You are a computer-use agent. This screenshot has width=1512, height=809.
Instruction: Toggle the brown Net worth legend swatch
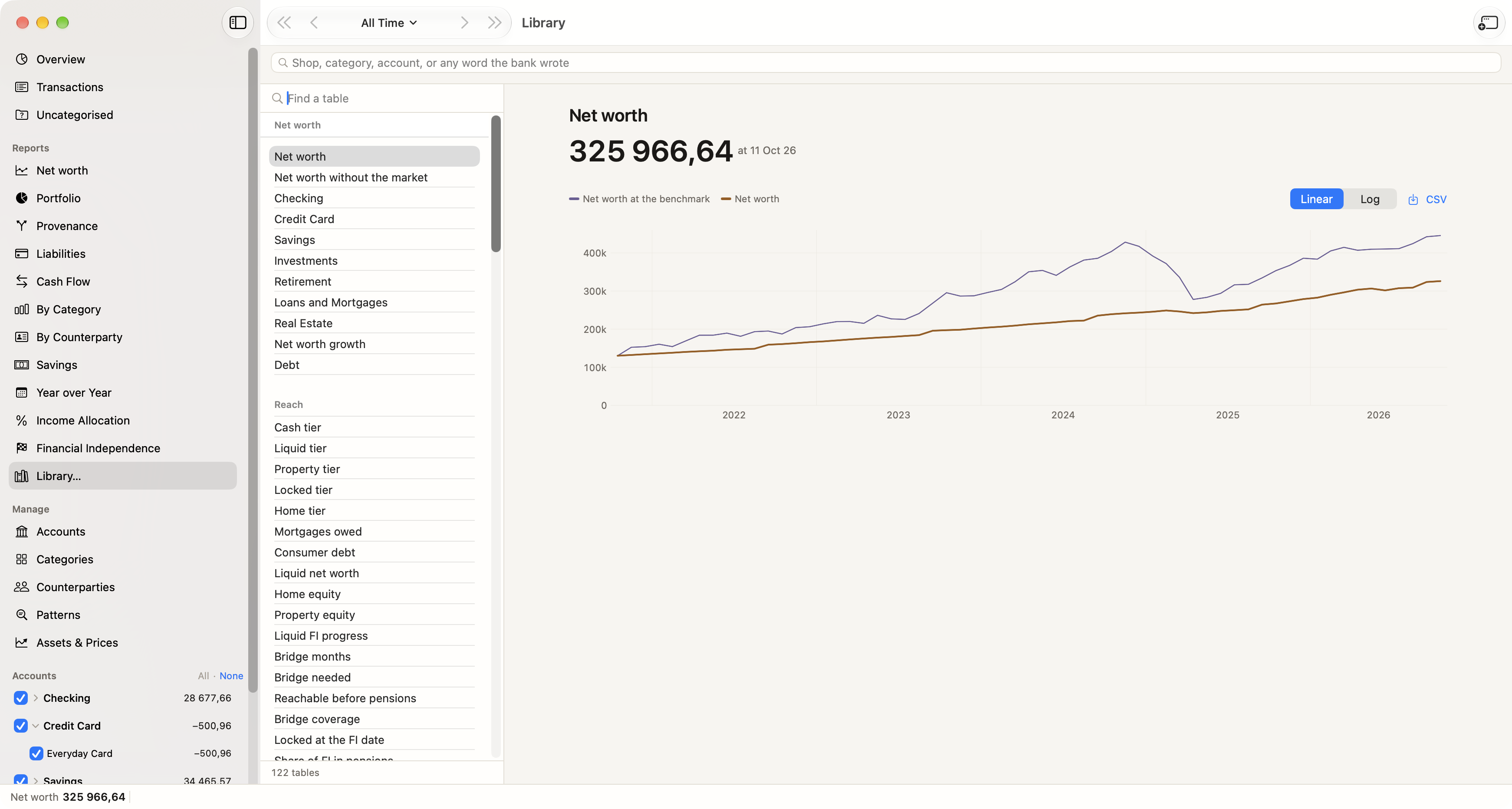[726, 200]
